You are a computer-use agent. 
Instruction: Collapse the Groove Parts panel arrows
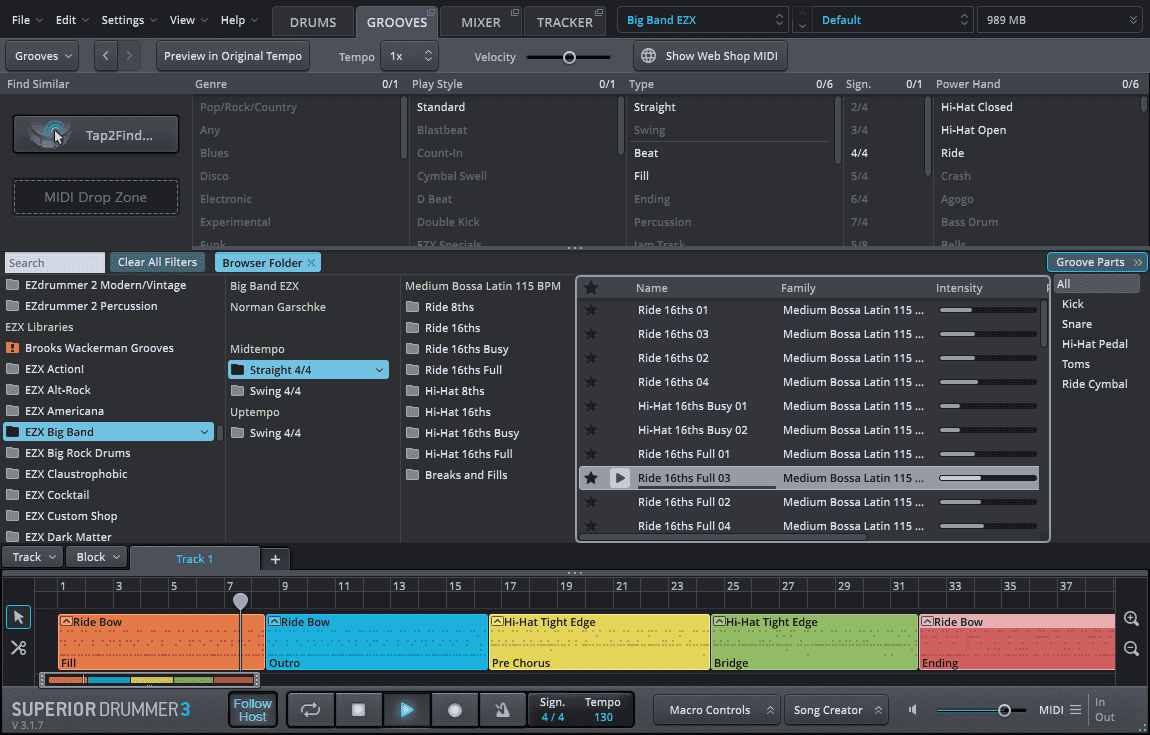tap(1138, 262)
